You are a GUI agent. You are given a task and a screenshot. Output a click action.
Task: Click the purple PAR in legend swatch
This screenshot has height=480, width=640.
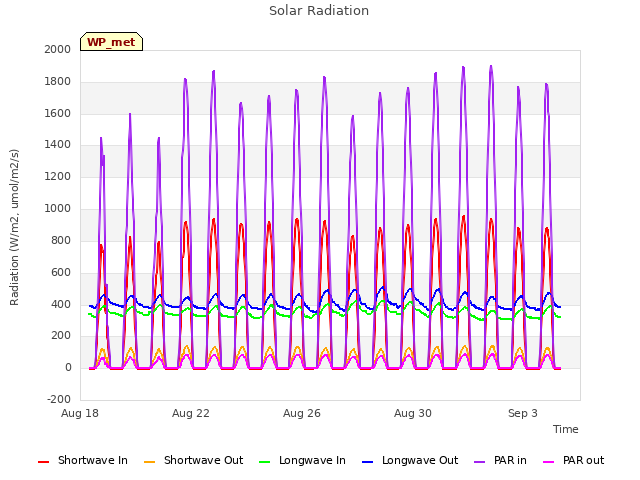pos(480,462)
